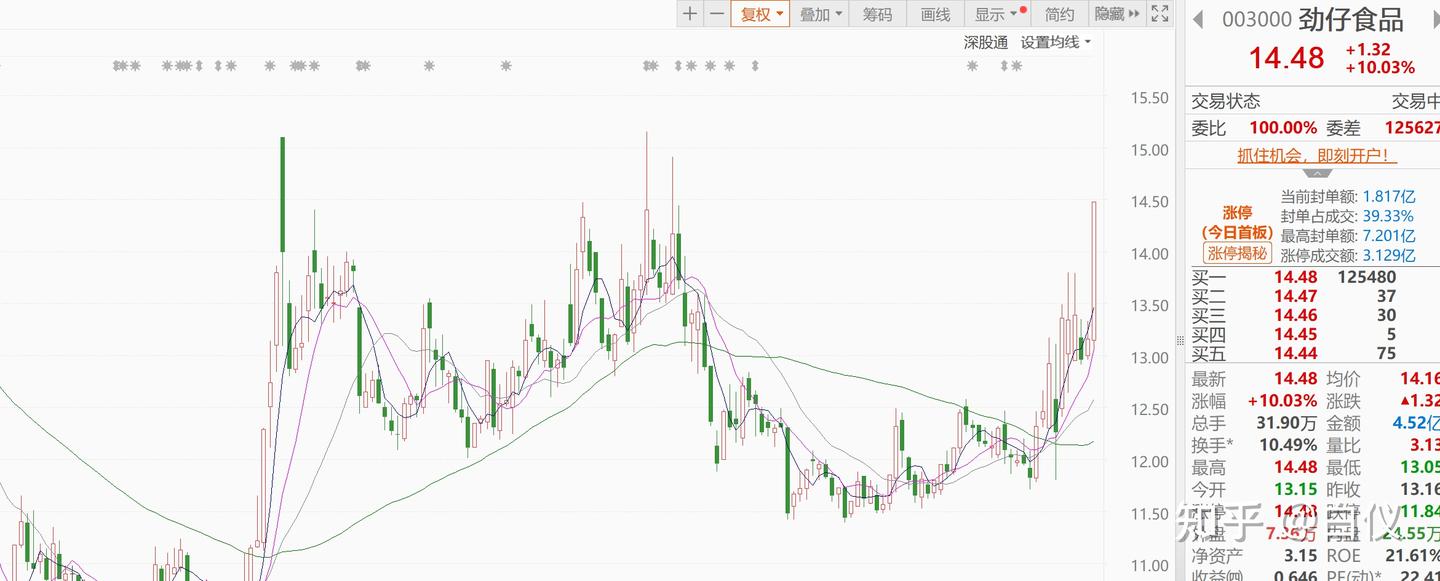1440x581 pixels.
Task: Switch to 简约 simple mode
Action: 1060,14
